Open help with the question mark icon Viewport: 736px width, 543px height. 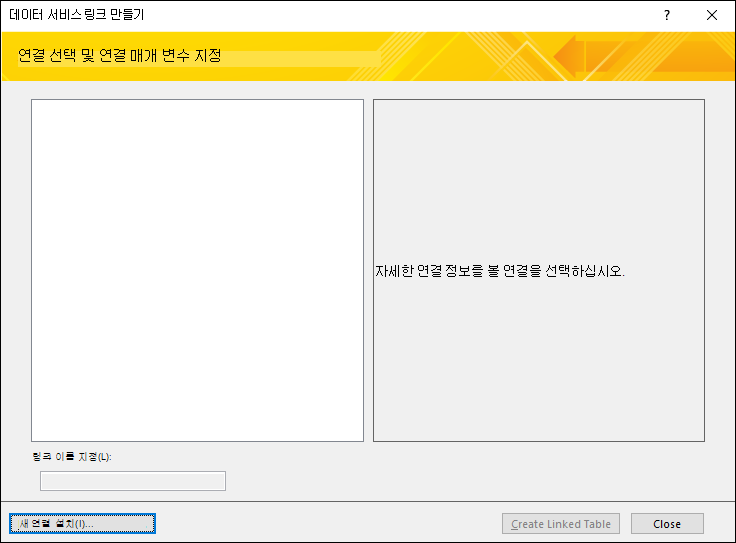(x=667, y=15)
